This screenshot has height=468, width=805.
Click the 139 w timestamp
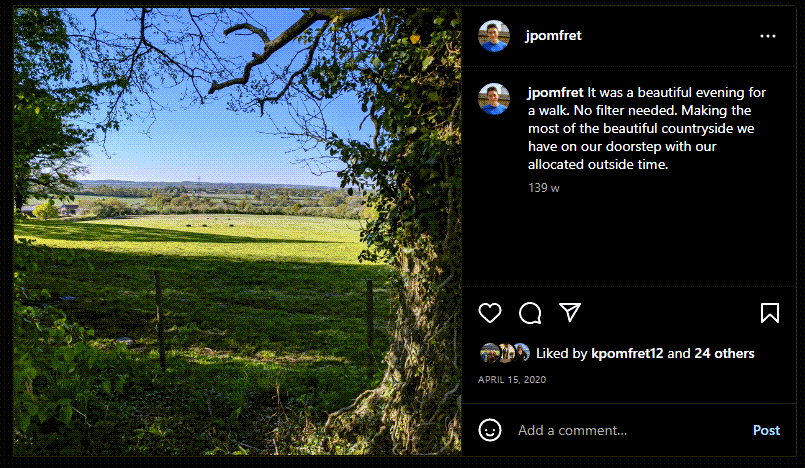click(544, 188)
